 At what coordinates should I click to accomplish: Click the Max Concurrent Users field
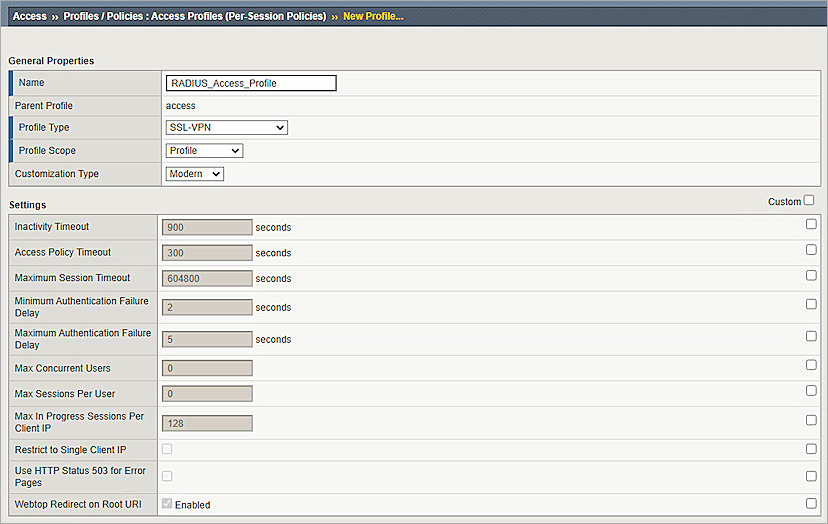(207, 368)
